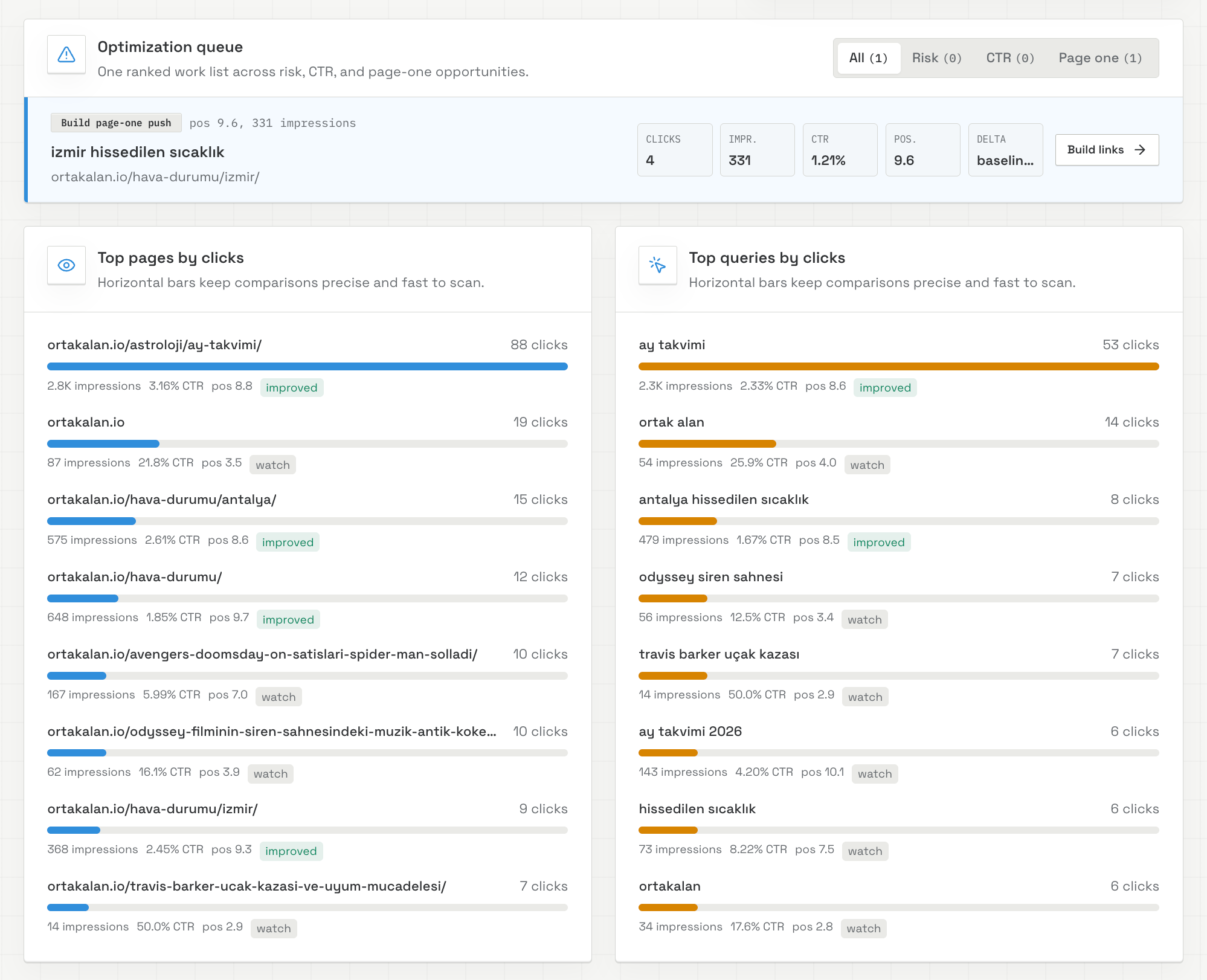
Task: Select the hissedilen sıcaklık query row title
Action: coord(698,809)
